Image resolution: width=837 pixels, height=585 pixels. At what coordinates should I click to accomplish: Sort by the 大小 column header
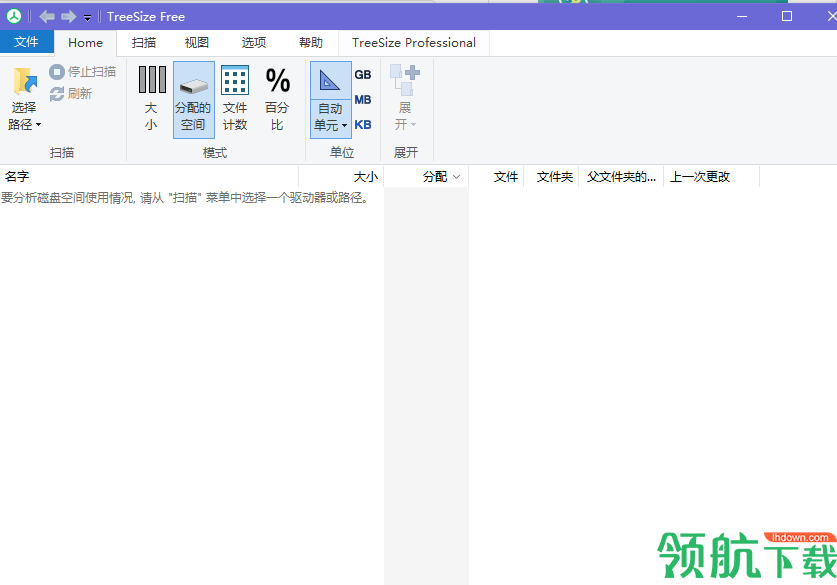341,177
